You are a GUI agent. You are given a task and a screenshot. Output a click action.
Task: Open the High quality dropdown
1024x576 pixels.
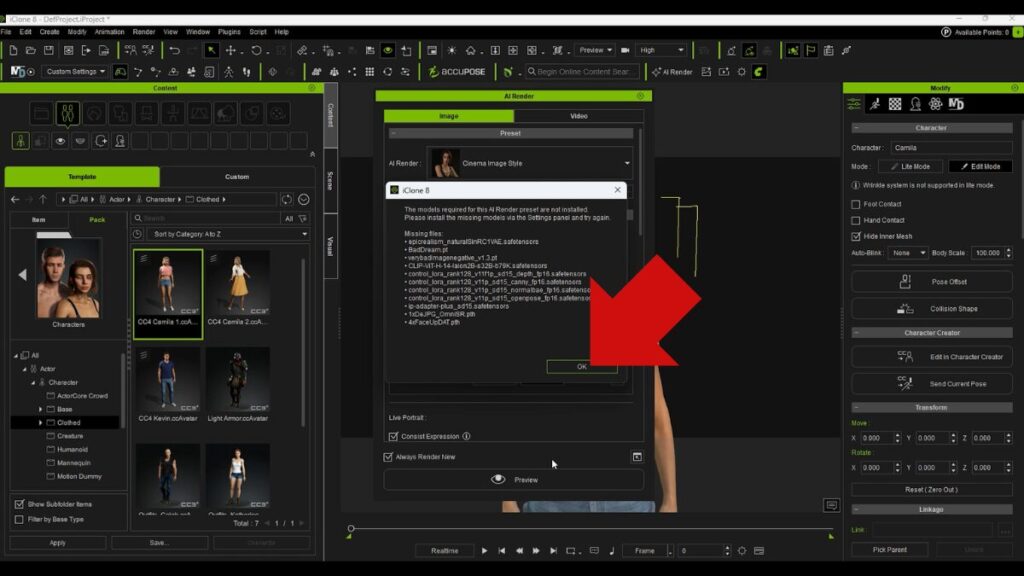click(x=662, y=50)
